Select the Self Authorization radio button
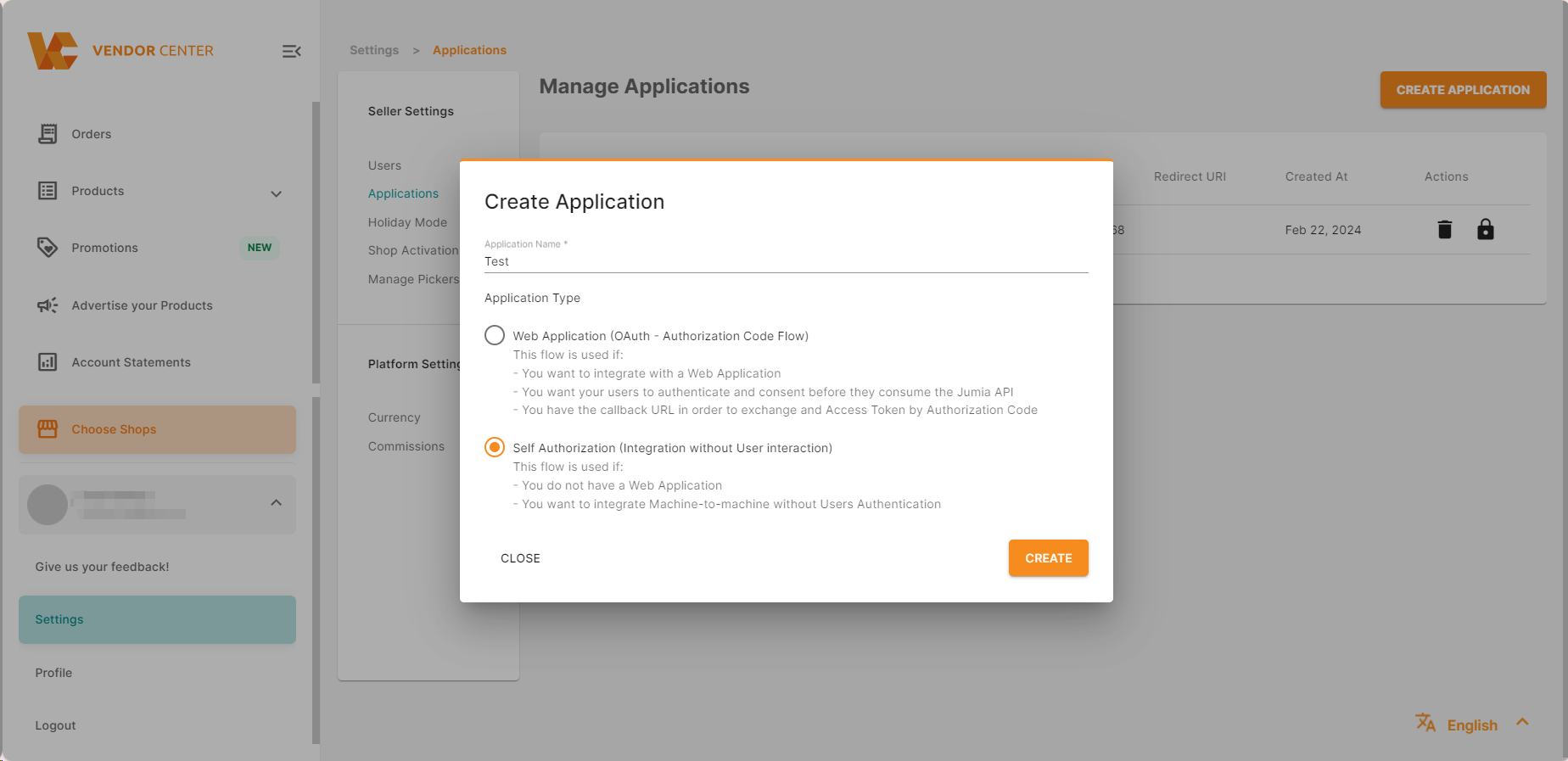 [x=495, y=447]
